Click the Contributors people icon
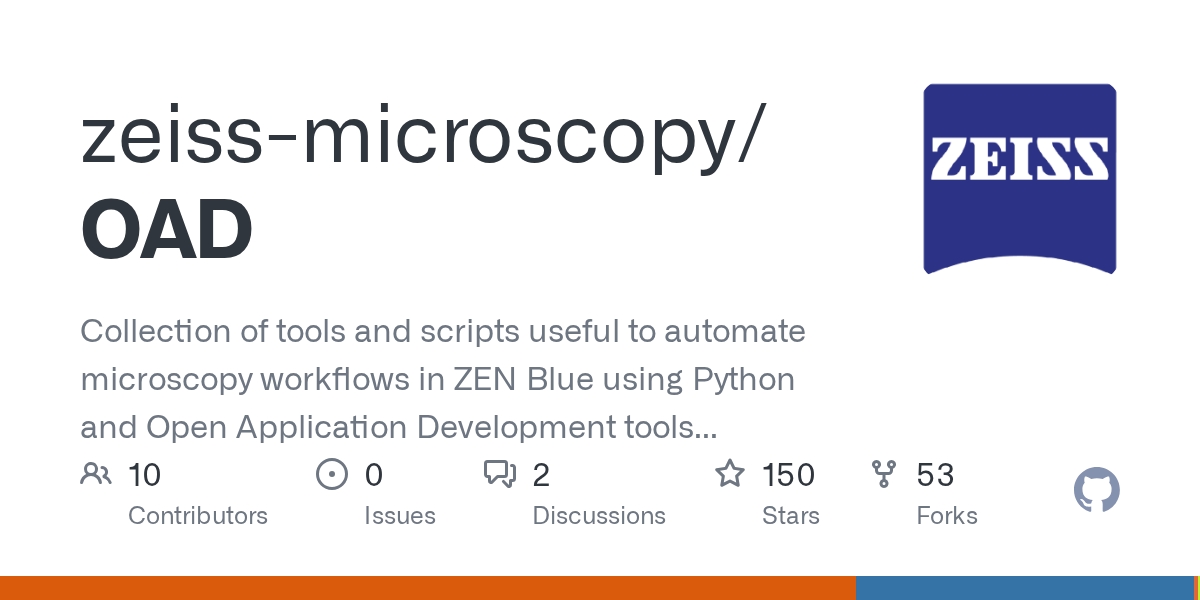Screen dimensions: 1200x600 pyautogui.click(x=96, y=474)
